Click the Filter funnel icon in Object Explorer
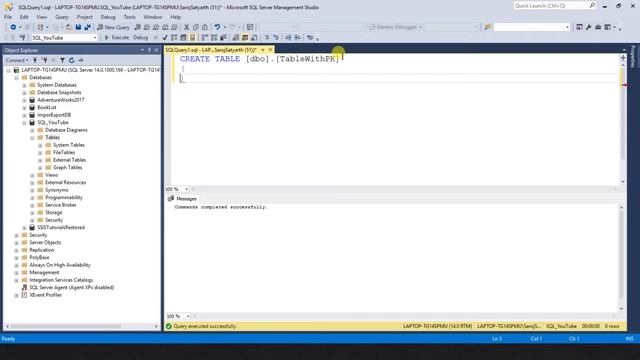This screenshot has width=640, height=360. [62, 60]
